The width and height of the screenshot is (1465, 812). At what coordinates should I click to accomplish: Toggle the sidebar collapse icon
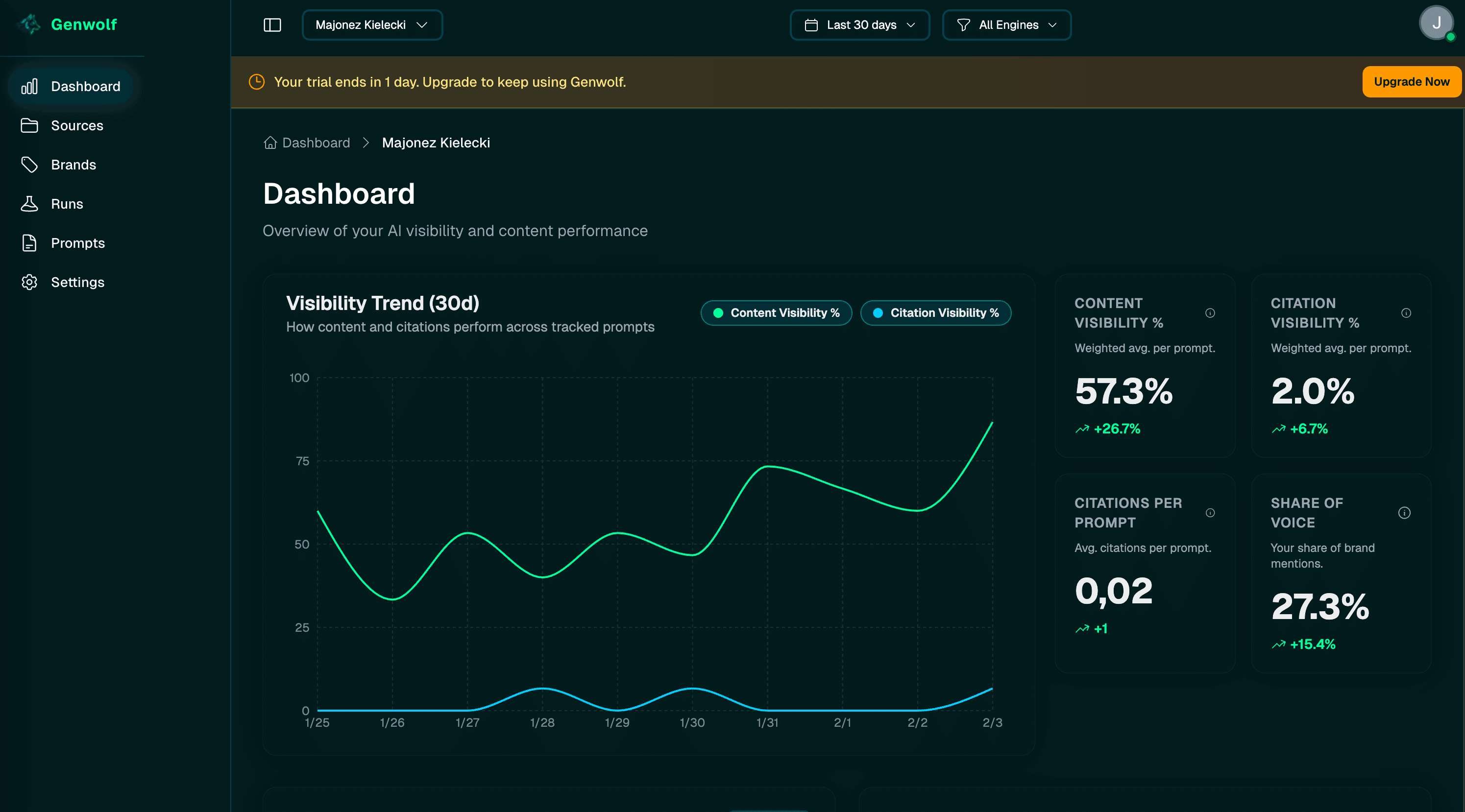pyautogui.click(x=272, y=24)
